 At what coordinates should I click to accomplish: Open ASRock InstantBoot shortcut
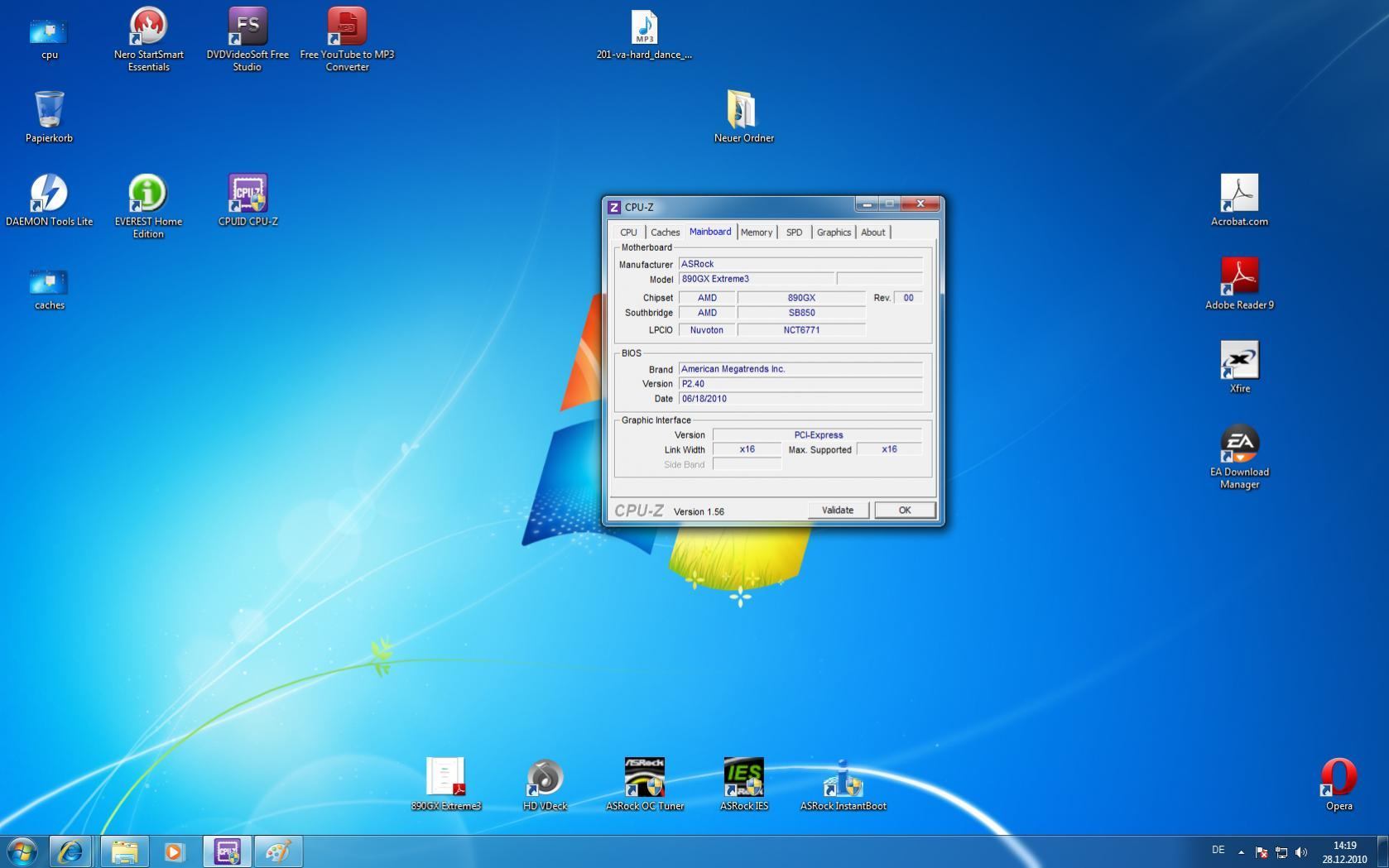coord(843,784)
